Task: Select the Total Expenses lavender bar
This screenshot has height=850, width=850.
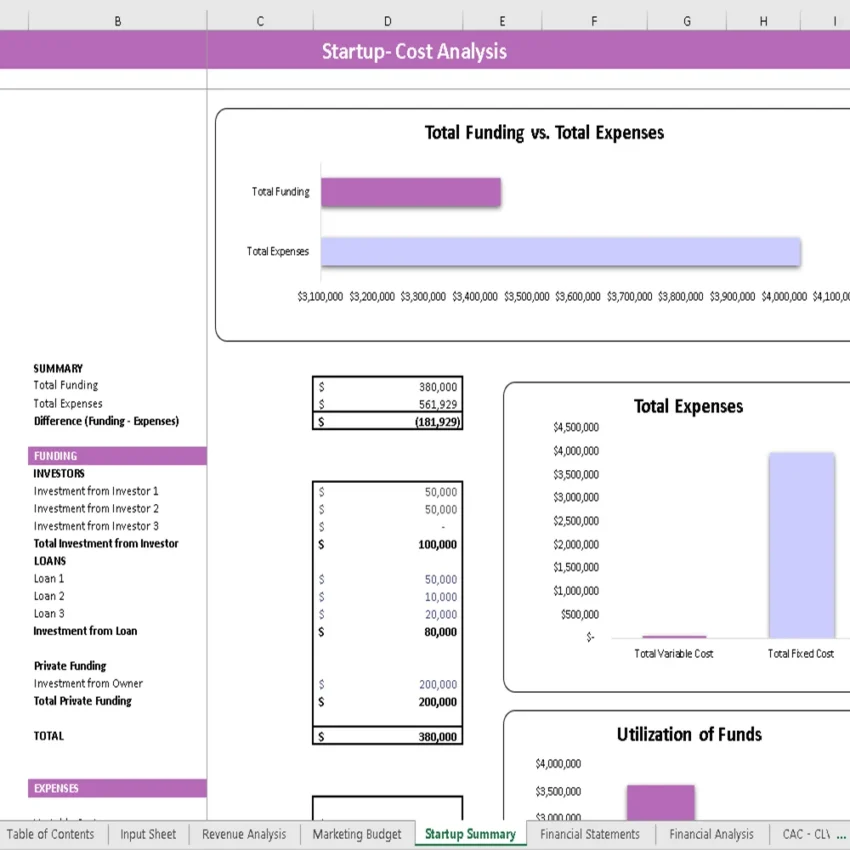Action: 560,251
